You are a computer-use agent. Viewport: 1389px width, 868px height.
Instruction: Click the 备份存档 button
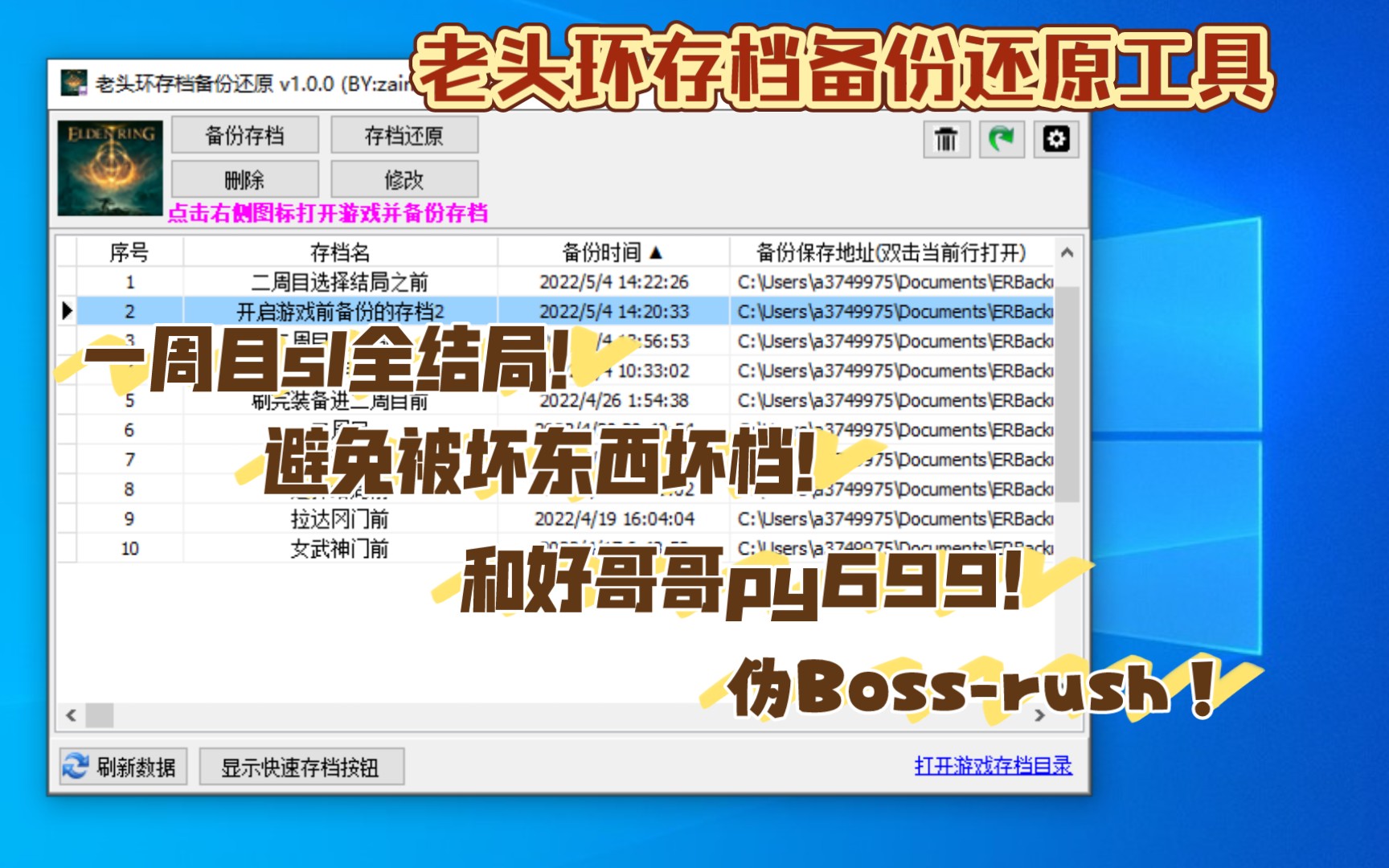click(245, 135)
